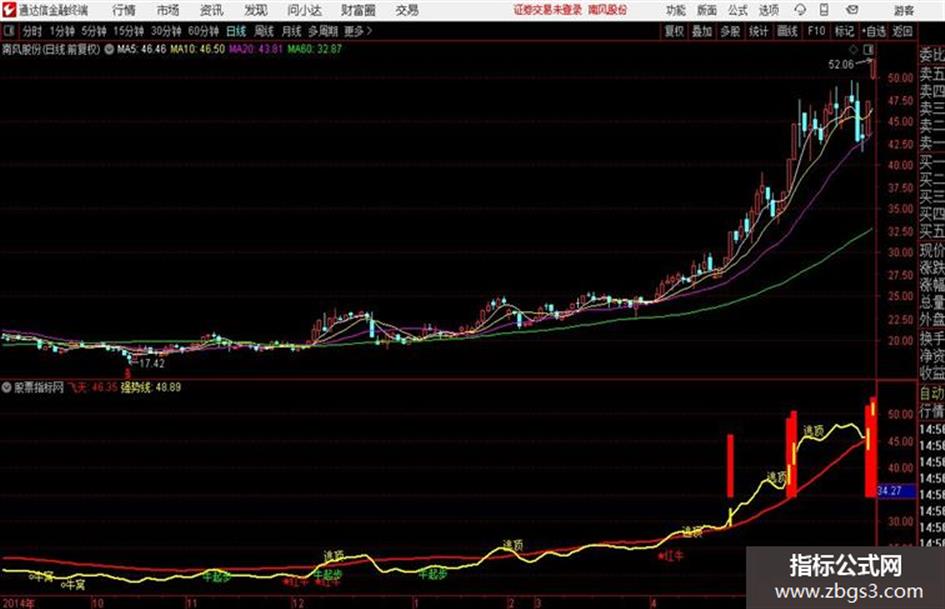Image resolution: width=945 pixels, height=609 pixels.
Task: Open the 发现 menu
Action: point(256,10)
